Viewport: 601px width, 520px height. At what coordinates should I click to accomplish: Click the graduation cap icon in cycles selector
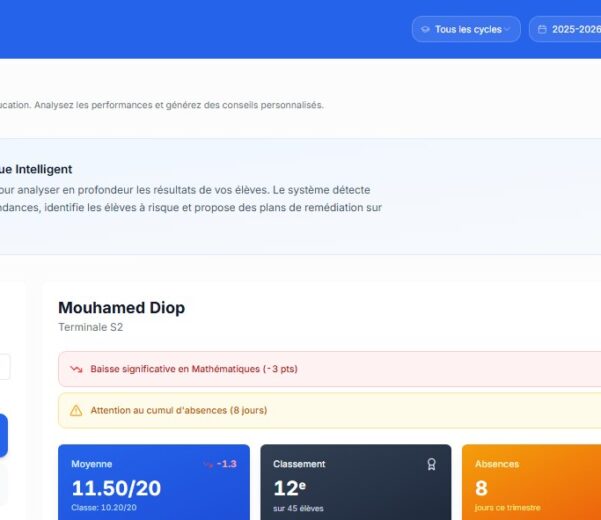[x=425, y=30]
